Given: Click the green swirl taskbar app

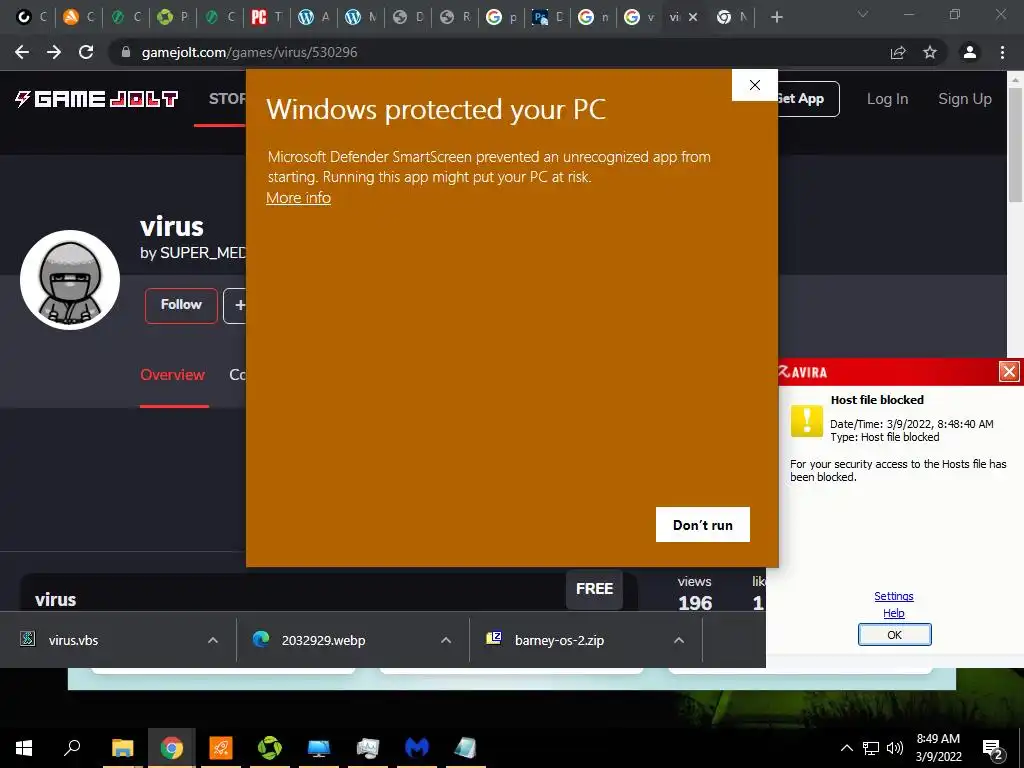Looking at the screenshot, I should click(270, 748).
